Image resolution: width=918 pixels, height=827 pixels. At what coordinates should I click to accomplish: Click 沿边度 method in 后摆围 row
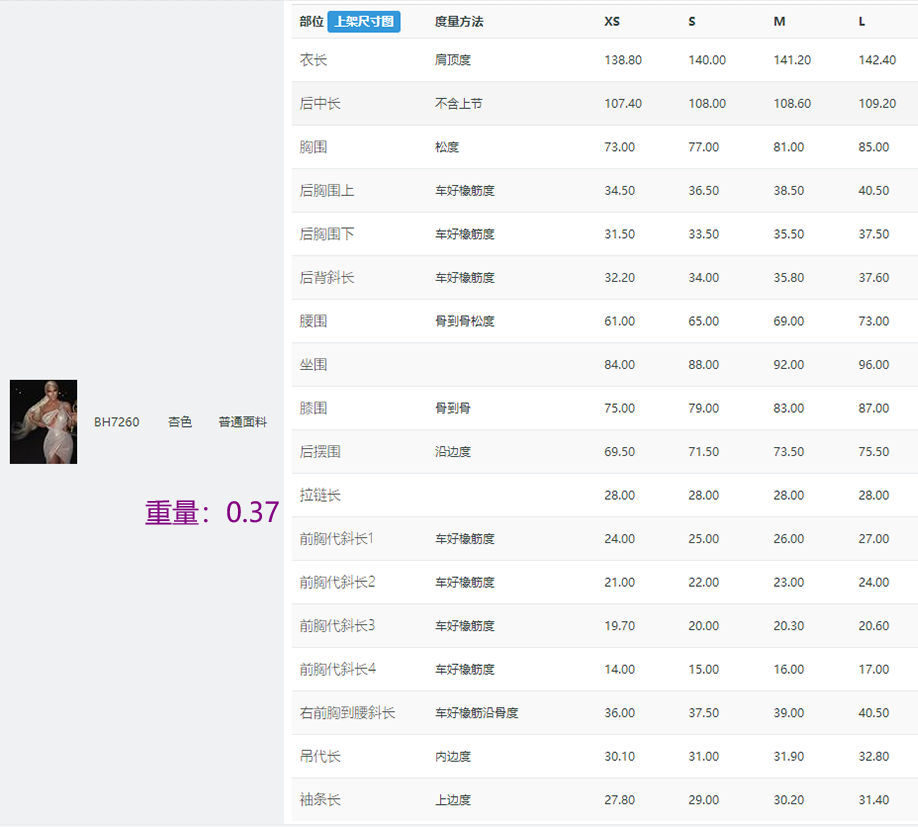coord(453,452)
